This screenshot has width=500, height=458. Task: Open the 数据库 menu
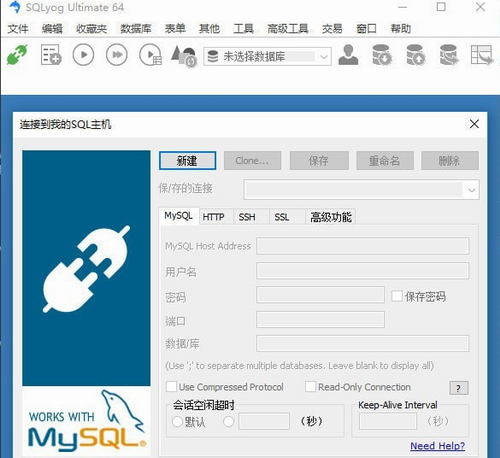tap(136, 29)
